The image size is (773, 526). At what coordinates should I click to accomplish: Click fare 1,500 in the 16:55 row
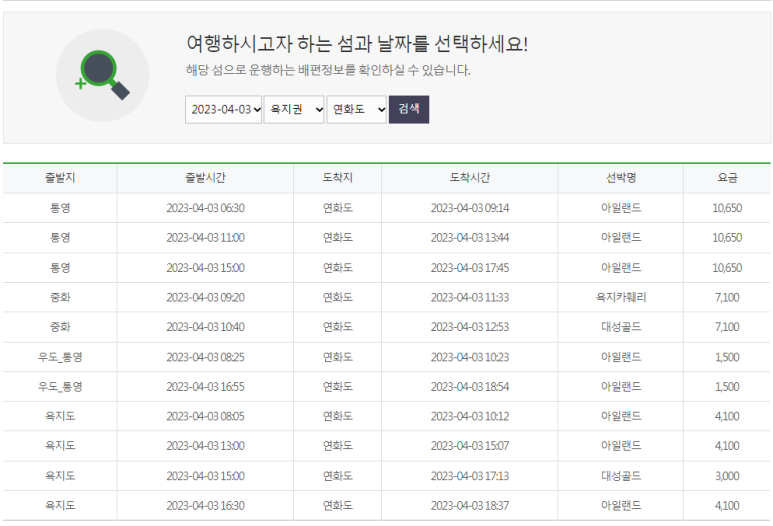pos(727,386)
